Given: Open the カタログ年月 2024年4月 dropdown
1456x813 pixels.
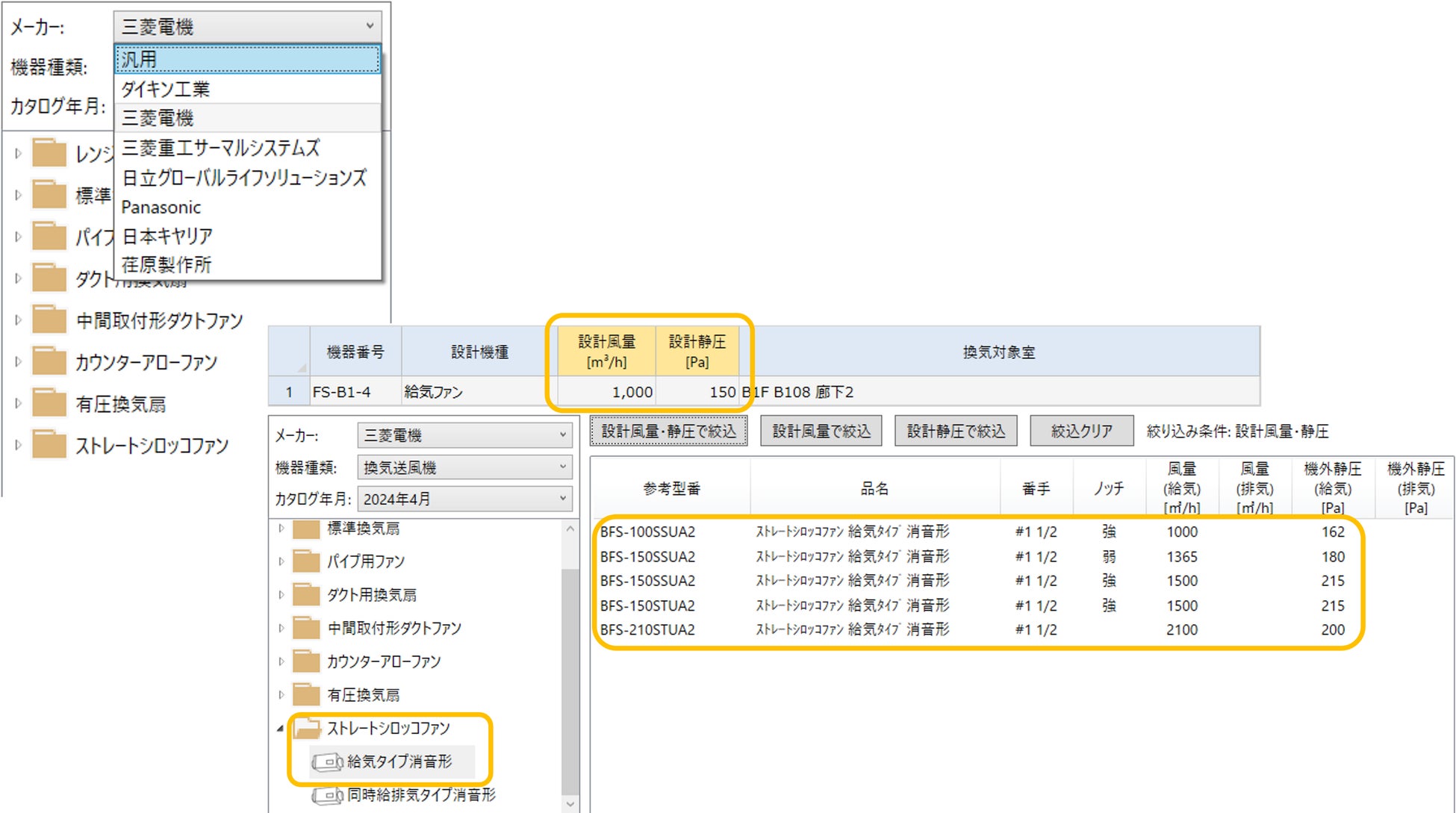Looking at the screenshot, I should tap(464, 499).
